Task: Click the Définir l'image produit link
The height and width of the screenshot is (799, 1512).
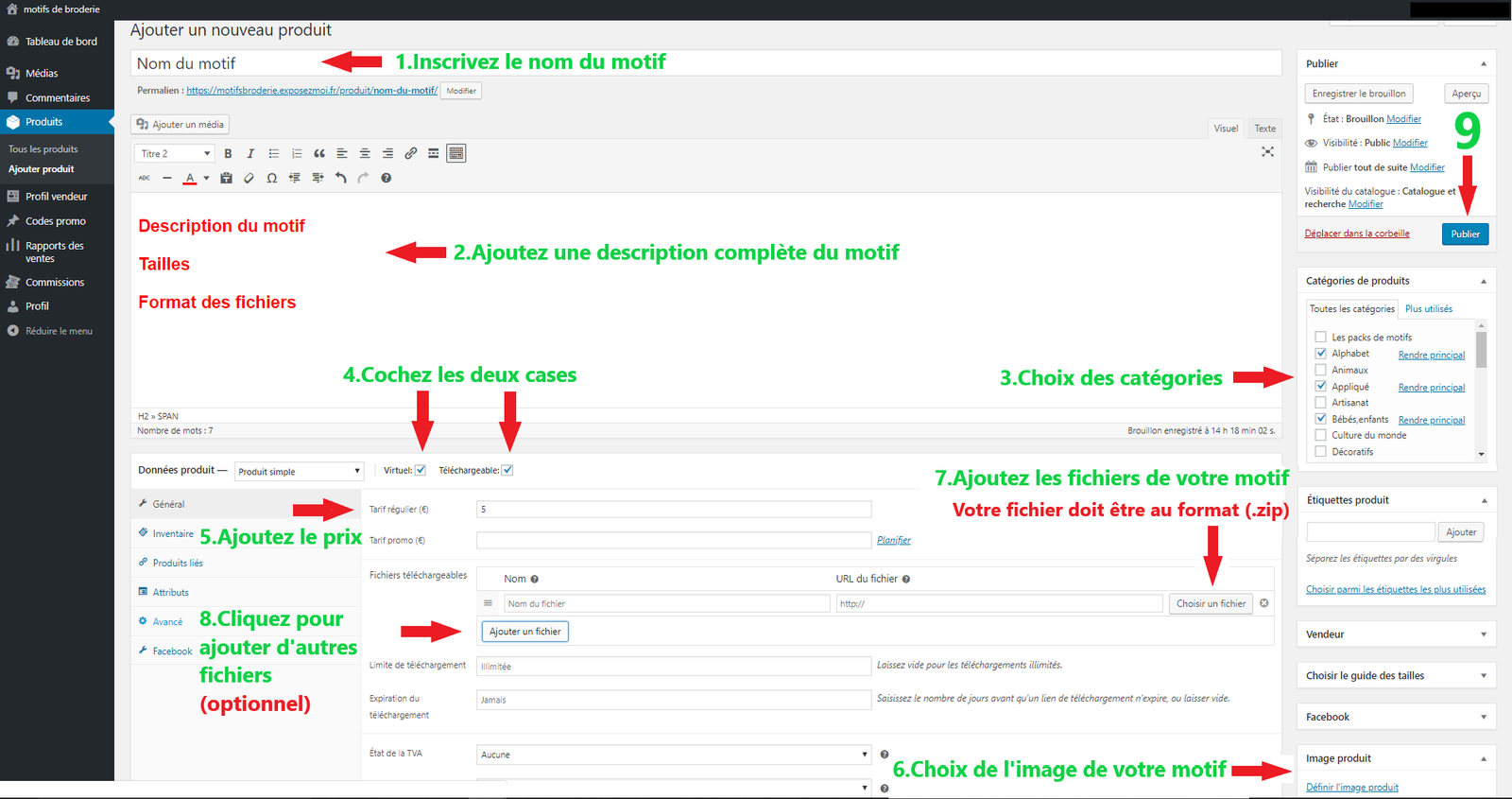Action: (1351, 788)
